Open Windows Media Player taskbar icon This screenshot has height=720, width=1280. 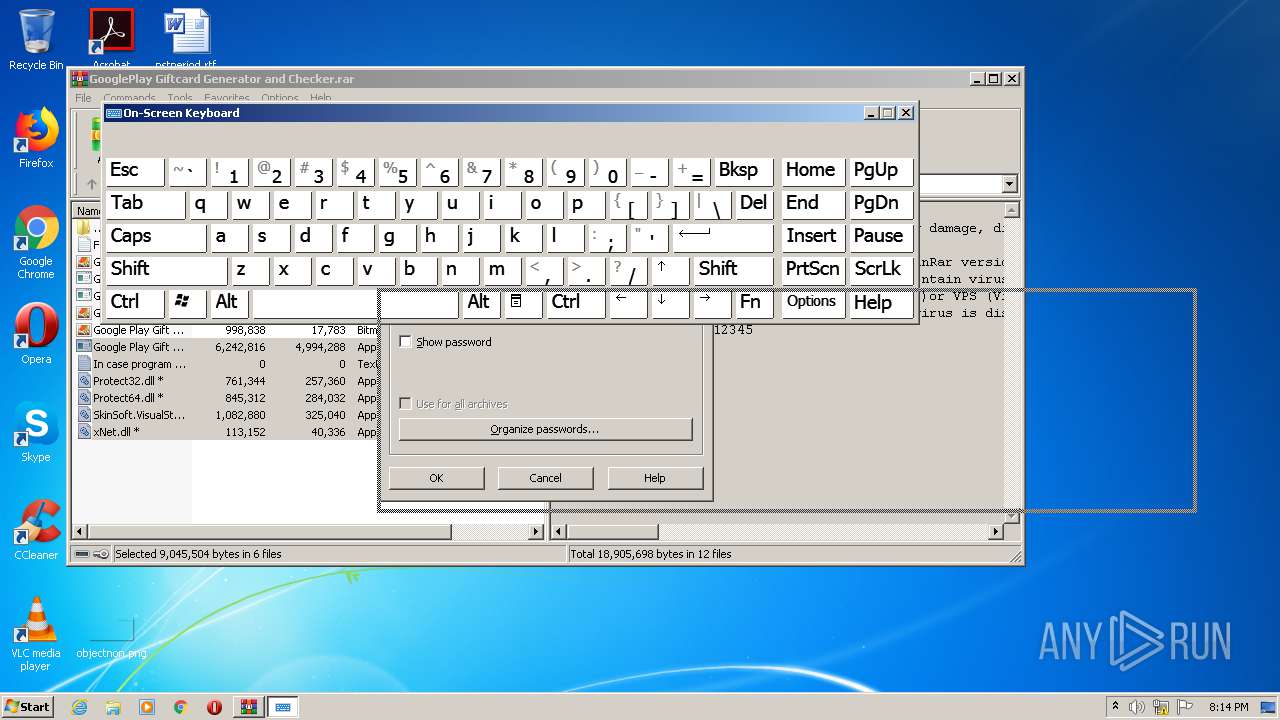coord(147,707)
